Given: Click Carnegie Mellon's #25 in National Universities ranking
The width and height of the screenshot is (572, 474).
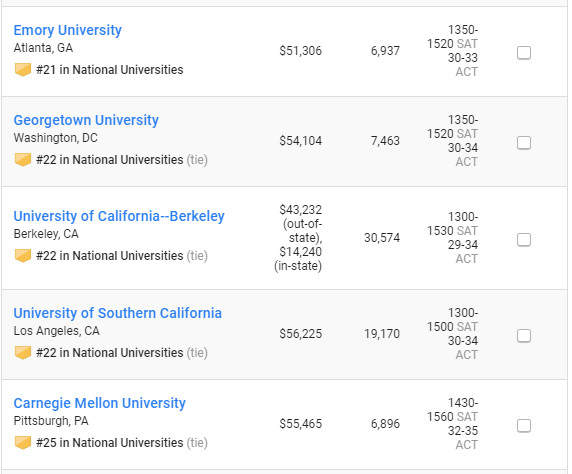Looking at the screenshot, I should pyautogui.click(x=109, y=443).
